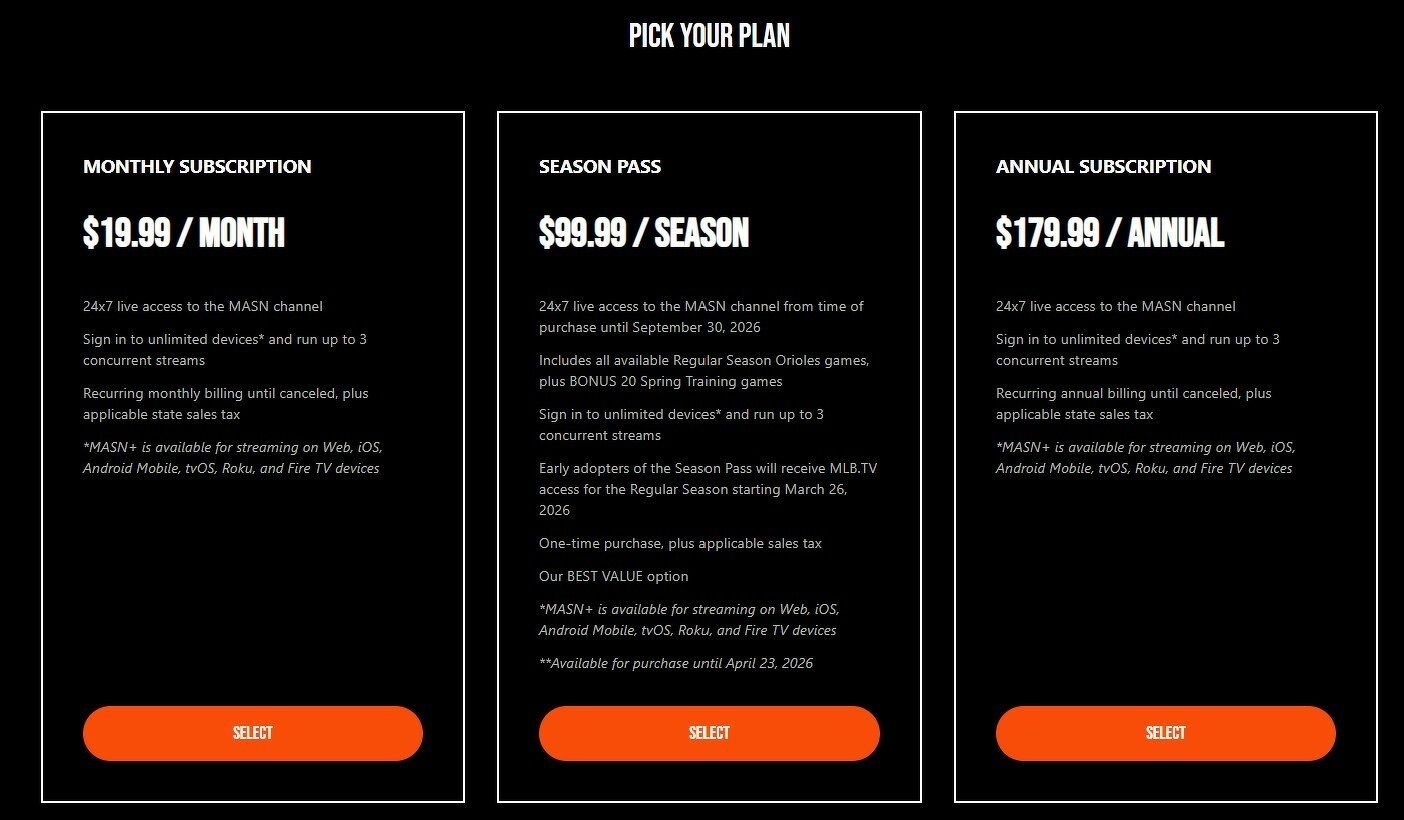Click the Season Pass plan title
The height and width of the screenshot is (820, 1404).
[600, 166]
